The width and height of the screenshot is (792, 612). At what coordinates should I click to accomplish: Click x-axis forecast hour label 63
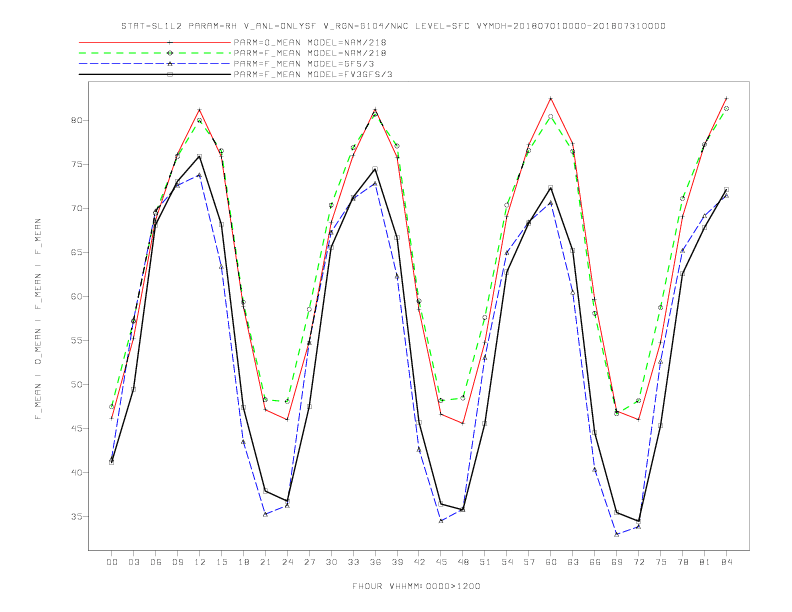tap(573, 562)
